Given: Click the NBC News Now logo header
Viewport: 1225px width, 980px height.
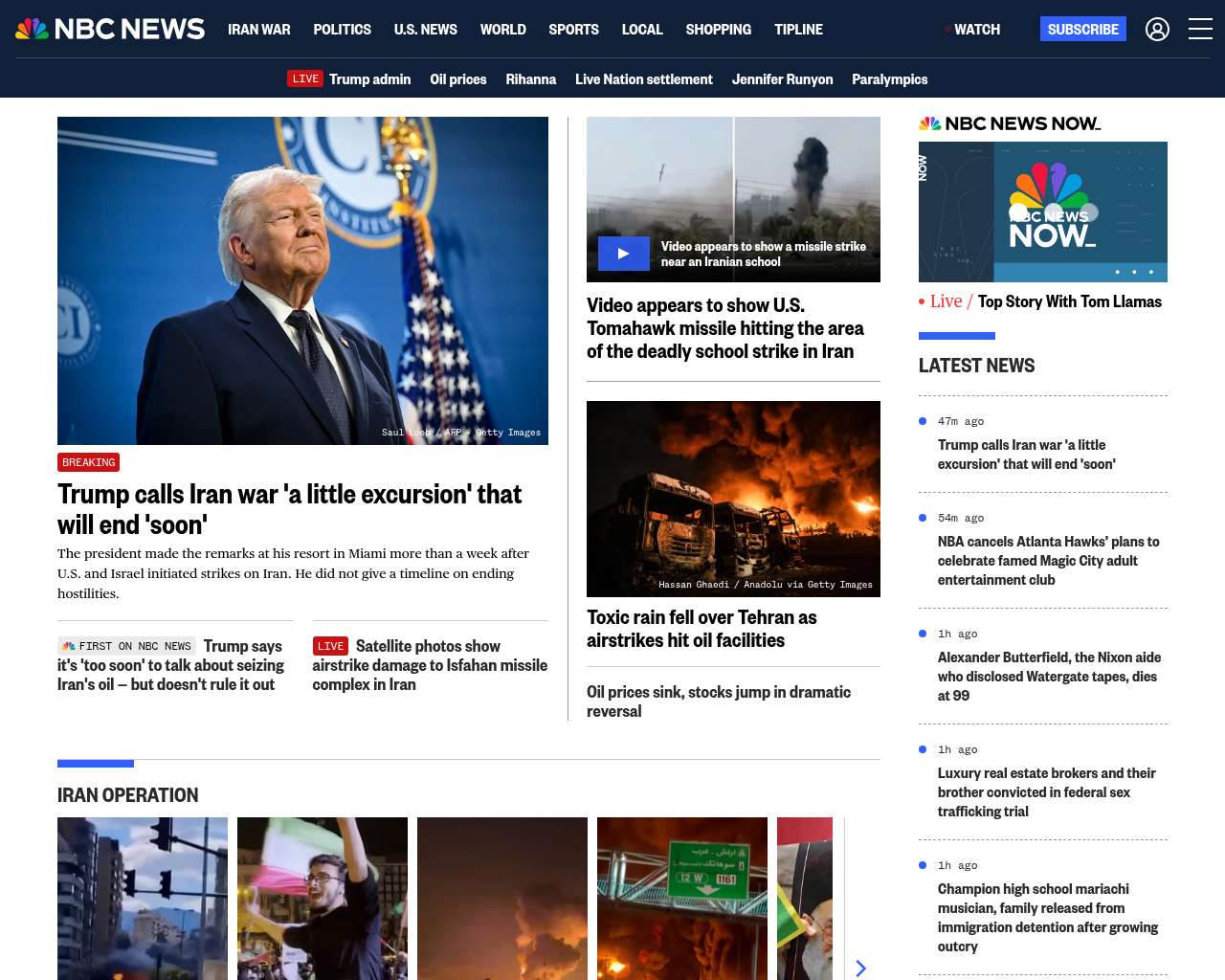Looking at the screenshot, I should (x=1010, y=123).
